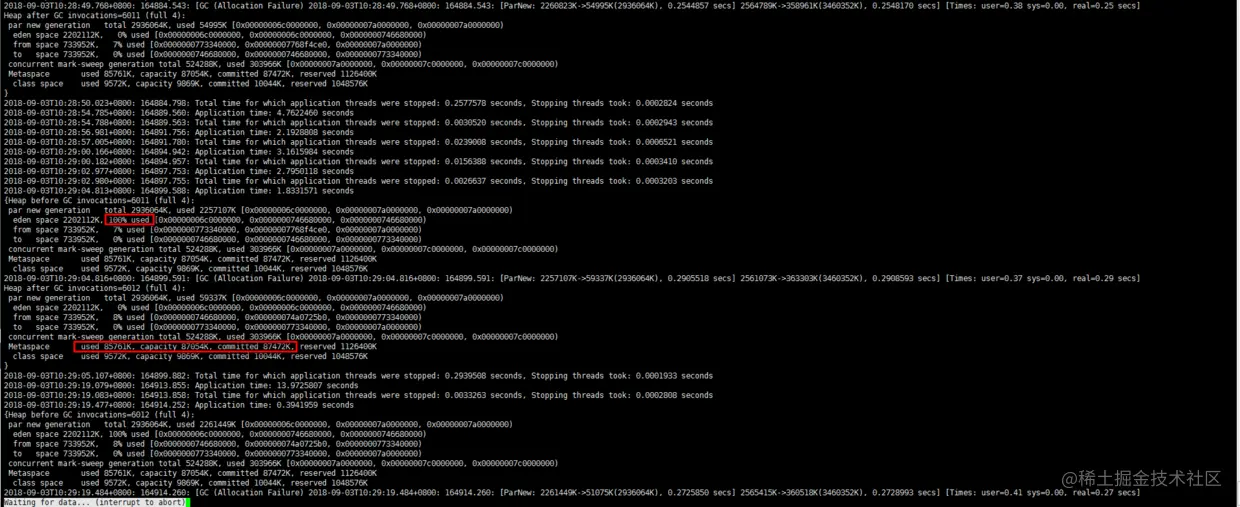The image size is (1240, 507).
Task: Click stopping threads value "0.0002808 seconds"
Action: click(x=675, y=395)
